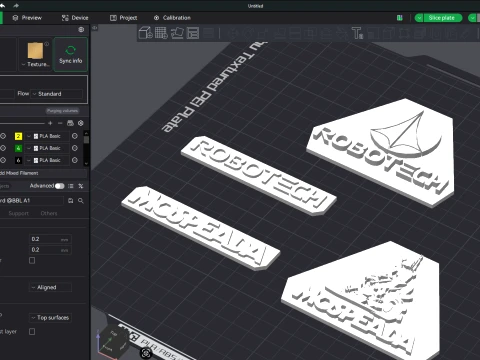Viewport: 480px width, 360px height.
Task: Open the Calibration tab
Action: (172, 18)
